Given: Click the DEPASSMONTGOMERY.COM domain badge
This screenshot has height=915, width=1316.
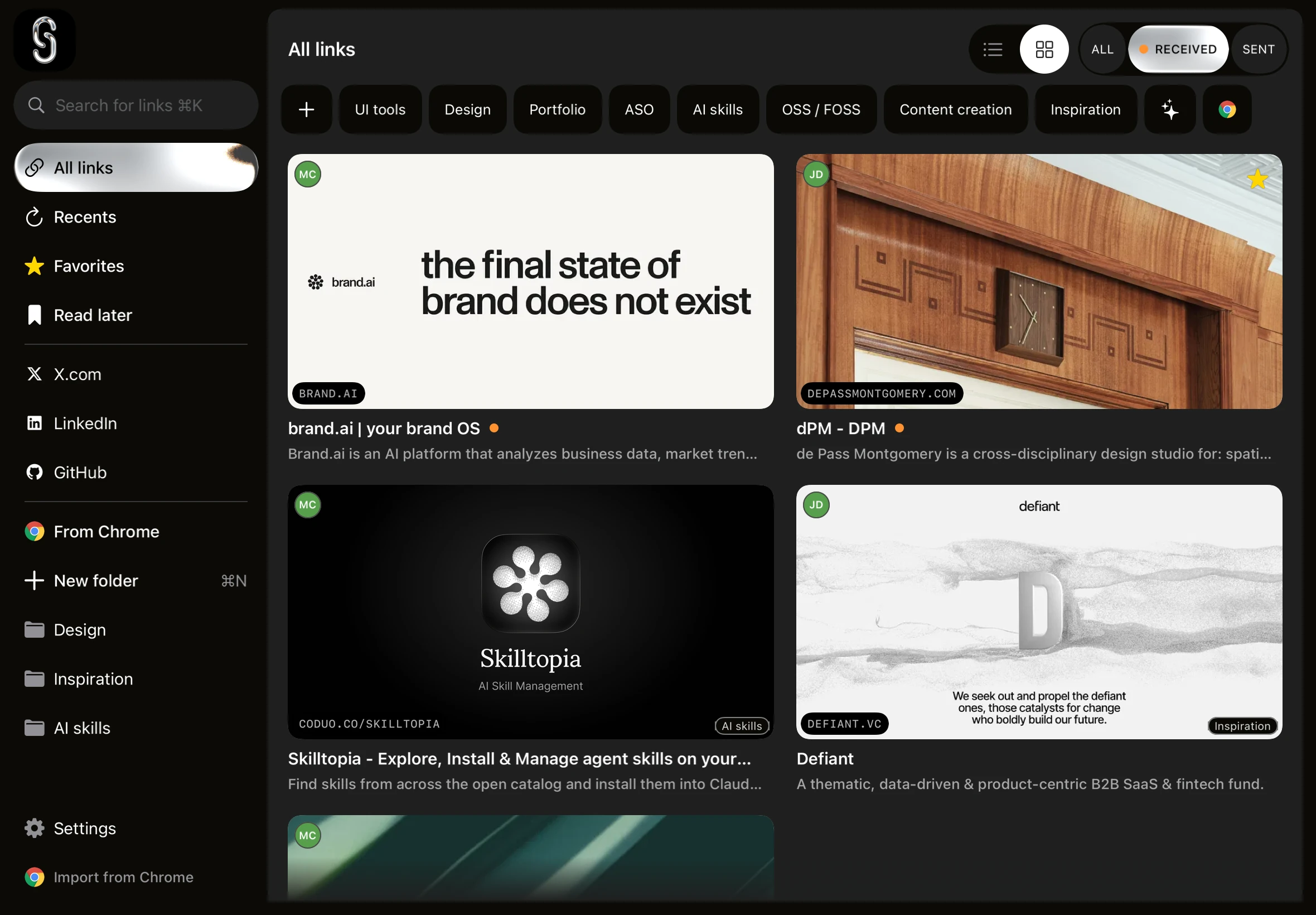Looking at the screenshot, I should coord(882,393).
